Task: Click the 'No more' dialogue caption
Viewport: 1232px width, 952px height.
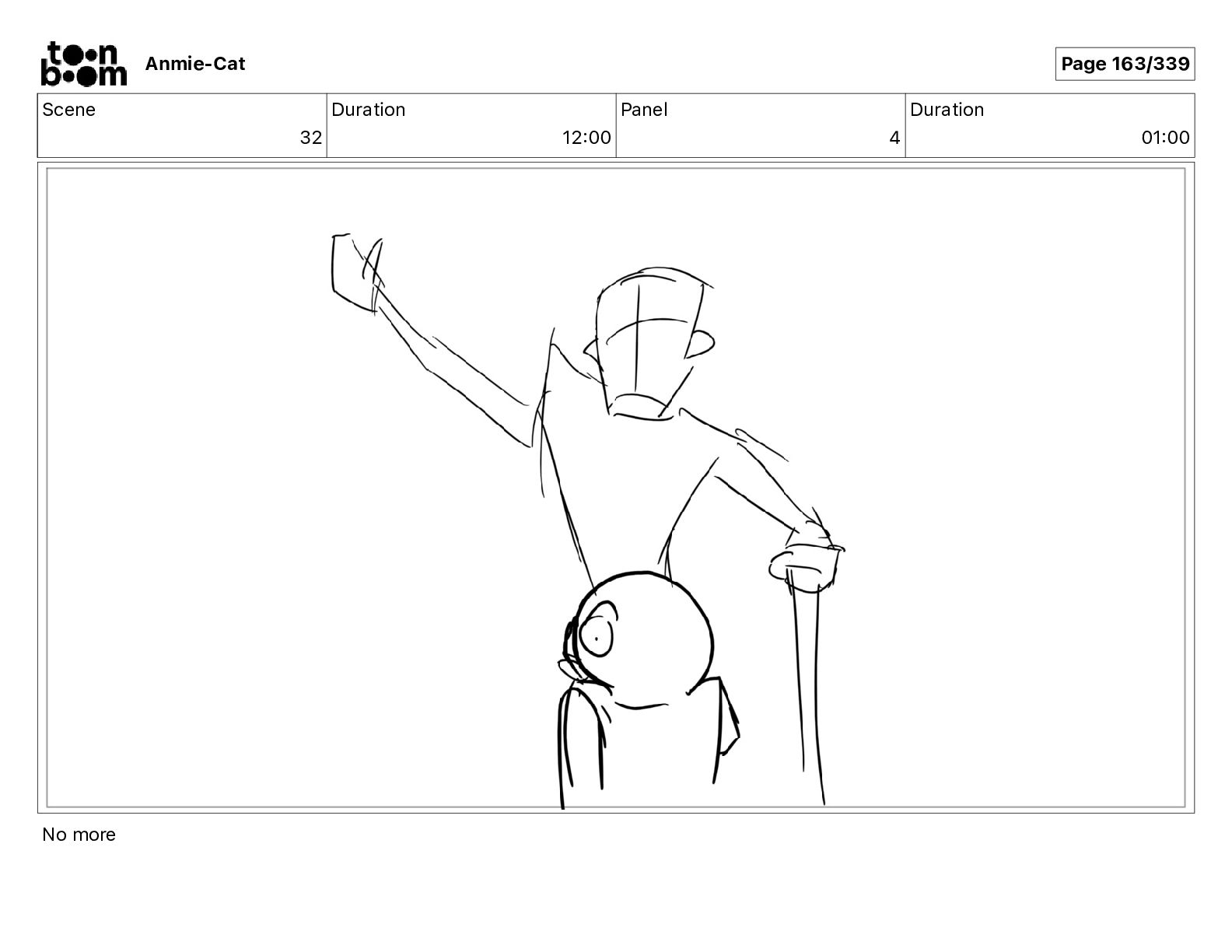Action: tap(79, 835)
